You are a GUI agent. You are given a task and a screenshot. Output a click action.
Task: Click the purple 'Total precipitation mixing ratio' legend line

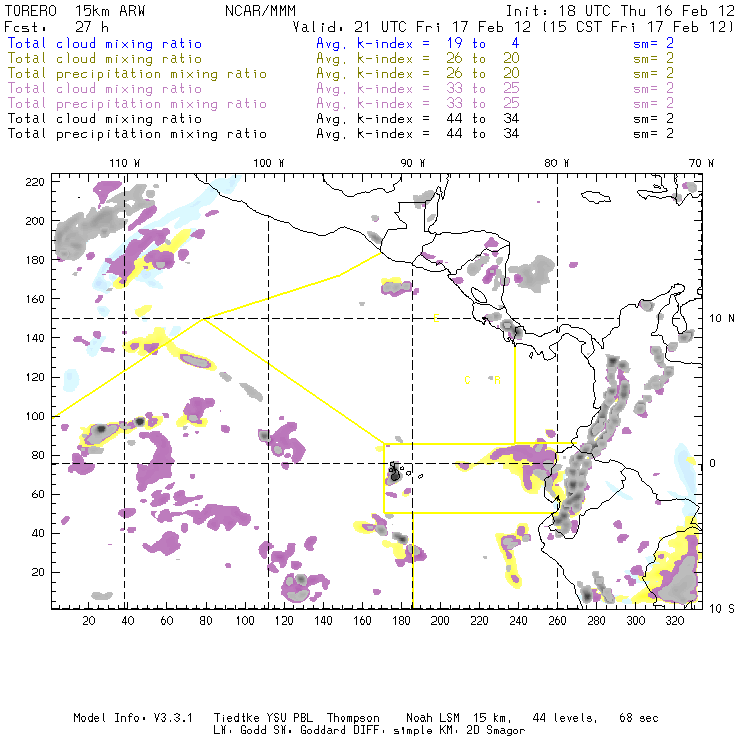137,104
